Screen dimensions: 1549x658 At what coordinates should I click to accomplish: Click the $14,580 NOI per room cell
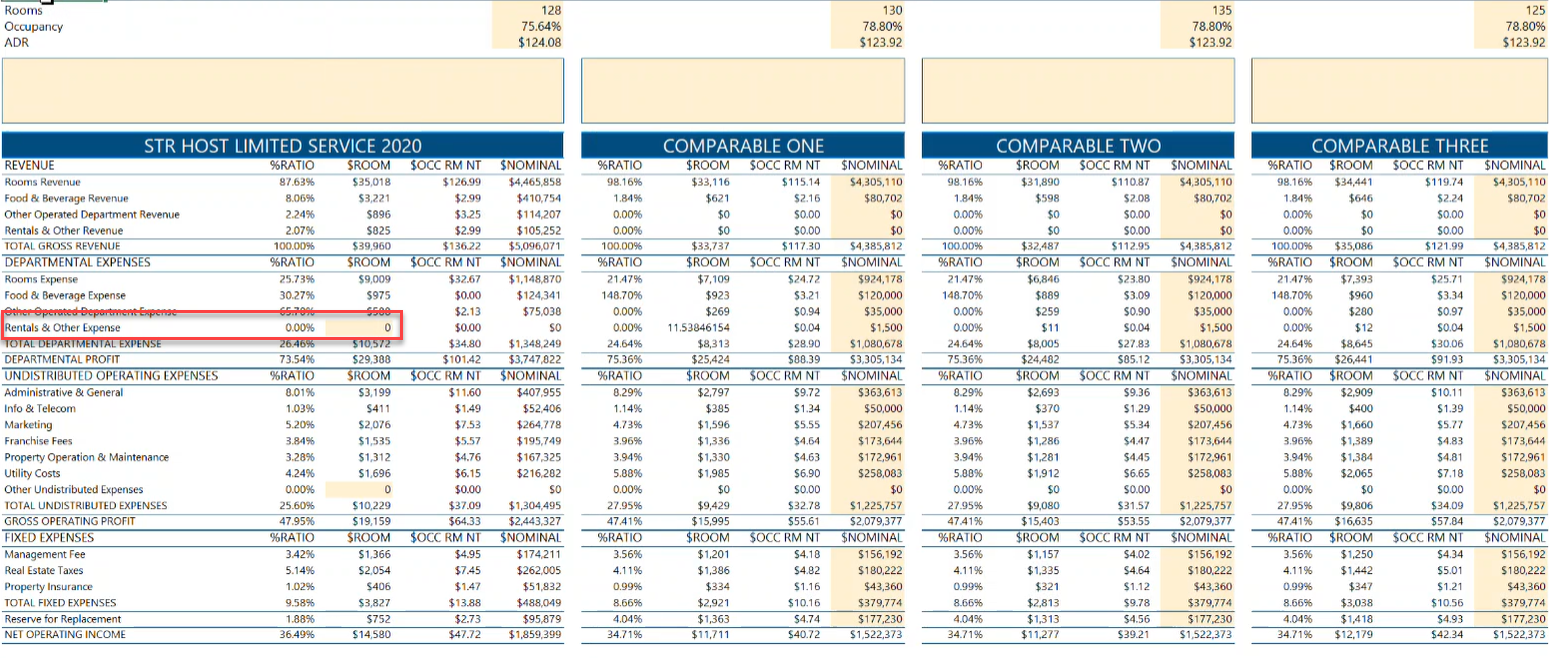pyautogui.click(x=371, y=635)
